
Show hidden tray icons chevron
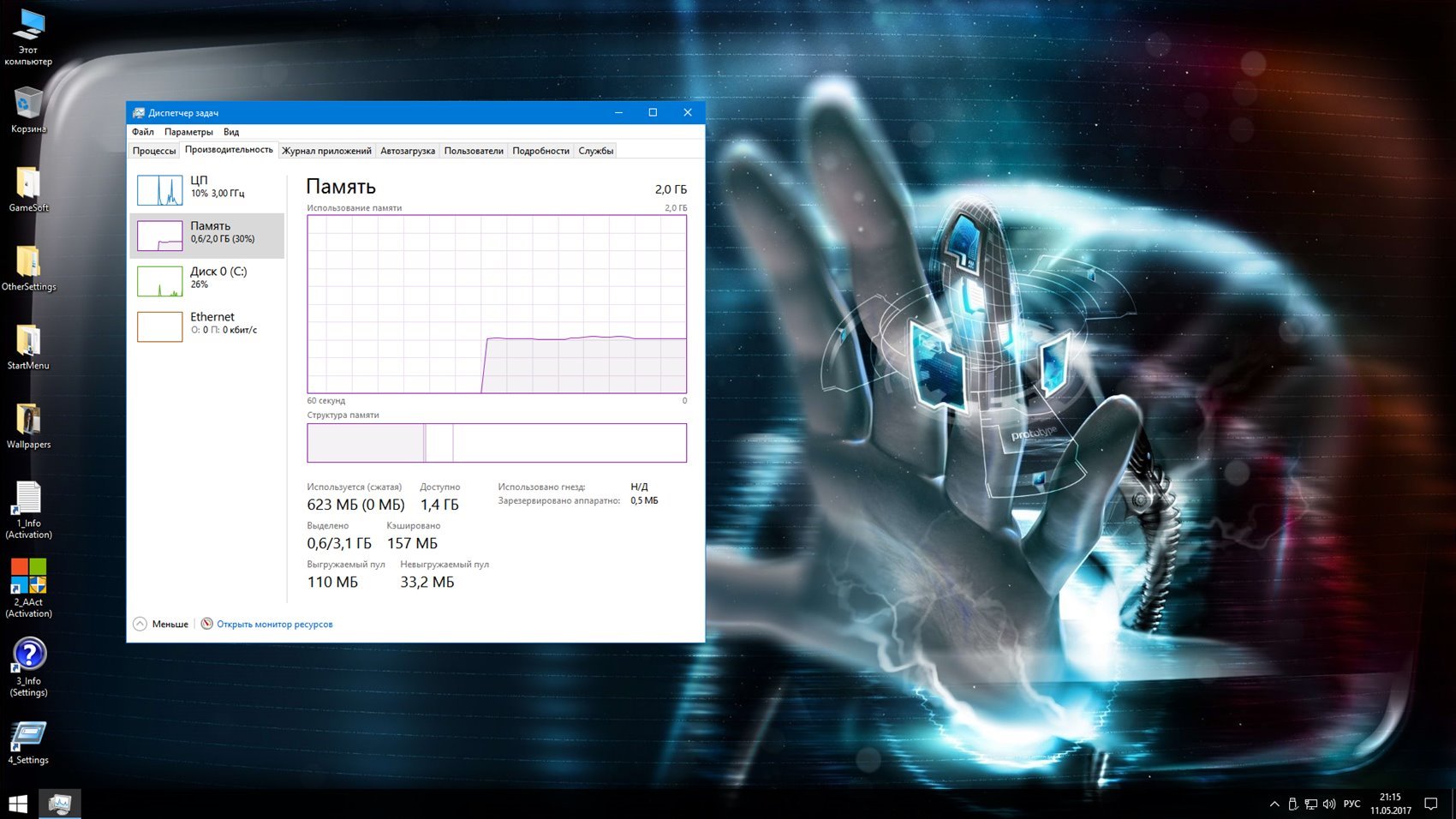(x=1274, y=804)
